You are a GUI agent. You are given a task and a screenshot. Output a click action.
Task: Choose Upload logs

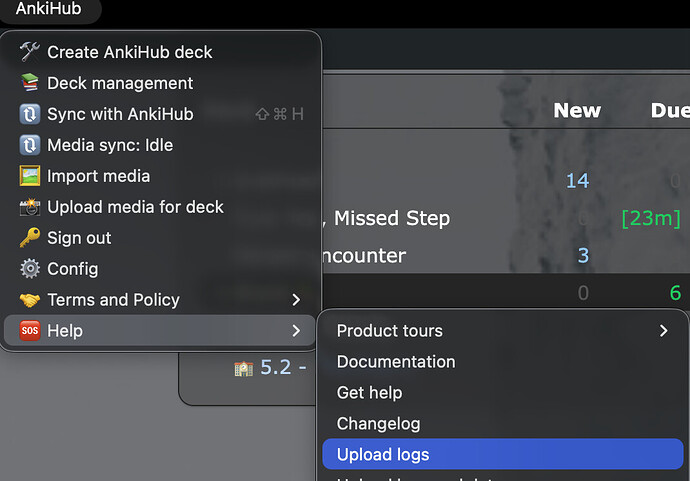[x=503, y=454]
